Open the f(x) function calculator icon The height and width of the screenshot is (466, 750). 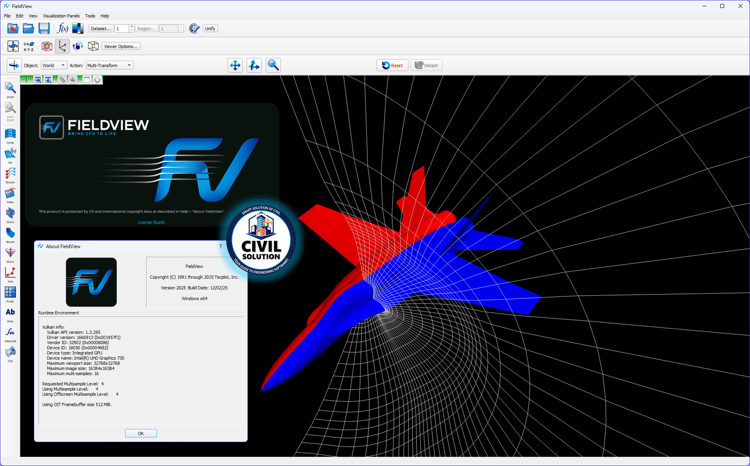click(x=63, y=29)
